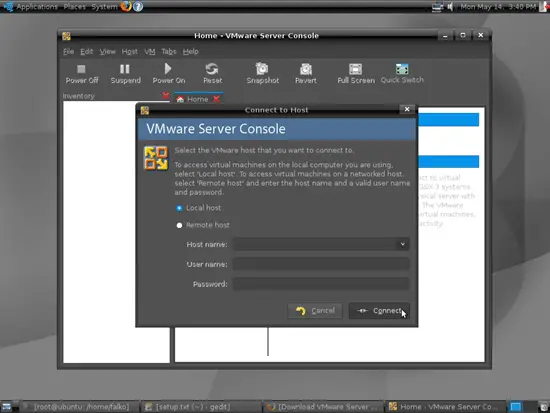Open the View menu
Screen dimensions: 550x413
pos(107,52)
